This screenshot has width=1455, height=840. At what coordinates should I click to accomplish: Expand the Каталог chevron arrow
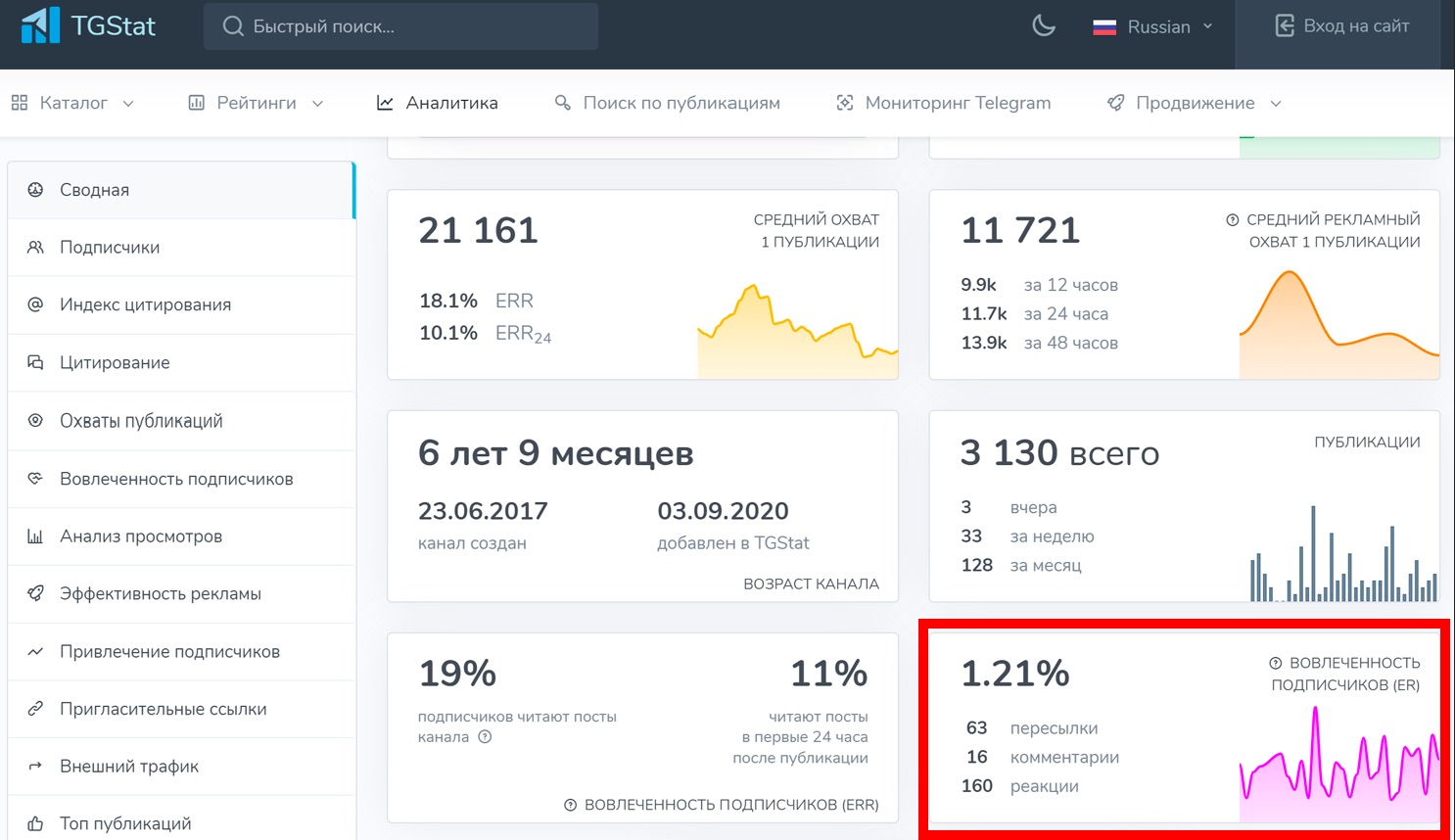(x=128, y=104)
